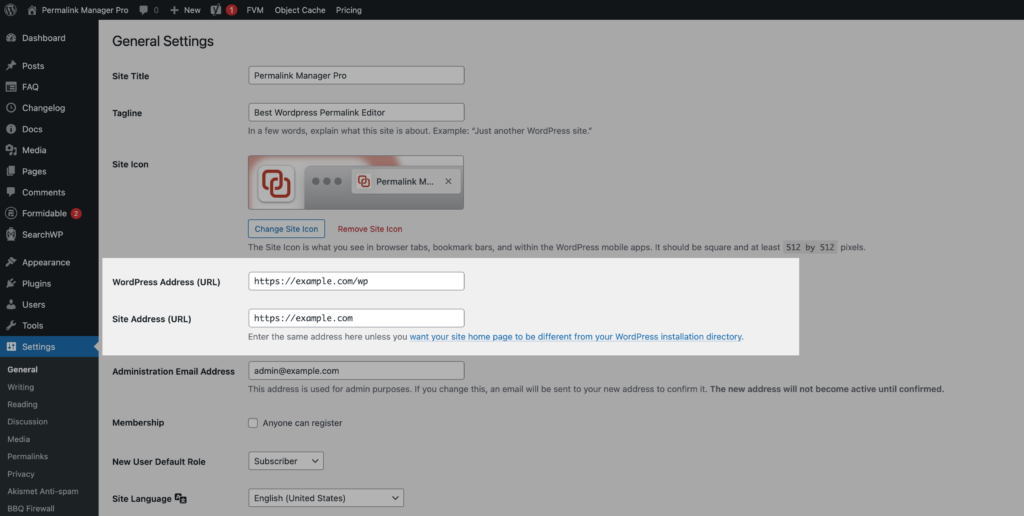Click the Tools wrench icon
The image size is (1024, 516).
point(10,325)
